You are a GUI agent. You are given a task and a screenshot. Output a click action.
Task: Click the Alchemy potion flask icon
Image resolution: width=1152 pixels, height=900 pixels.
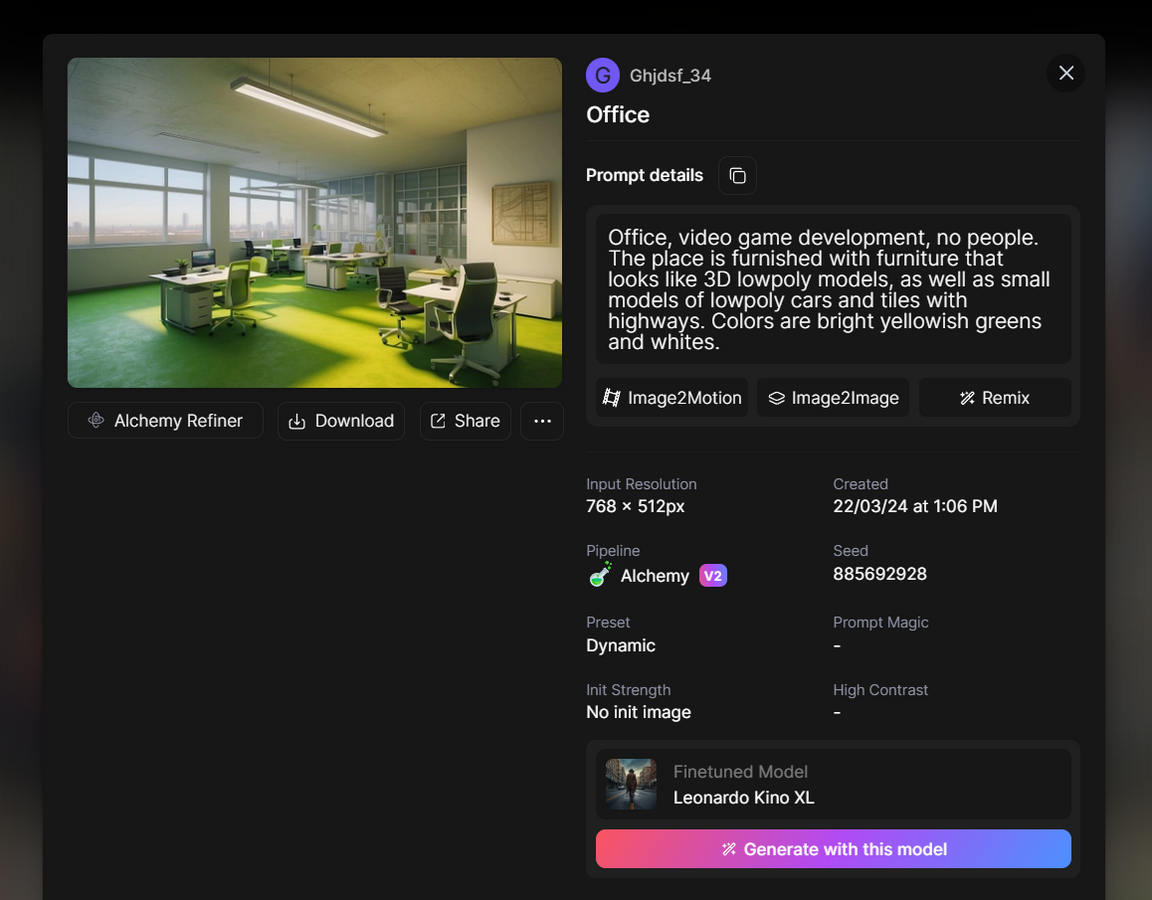[600, 575]
